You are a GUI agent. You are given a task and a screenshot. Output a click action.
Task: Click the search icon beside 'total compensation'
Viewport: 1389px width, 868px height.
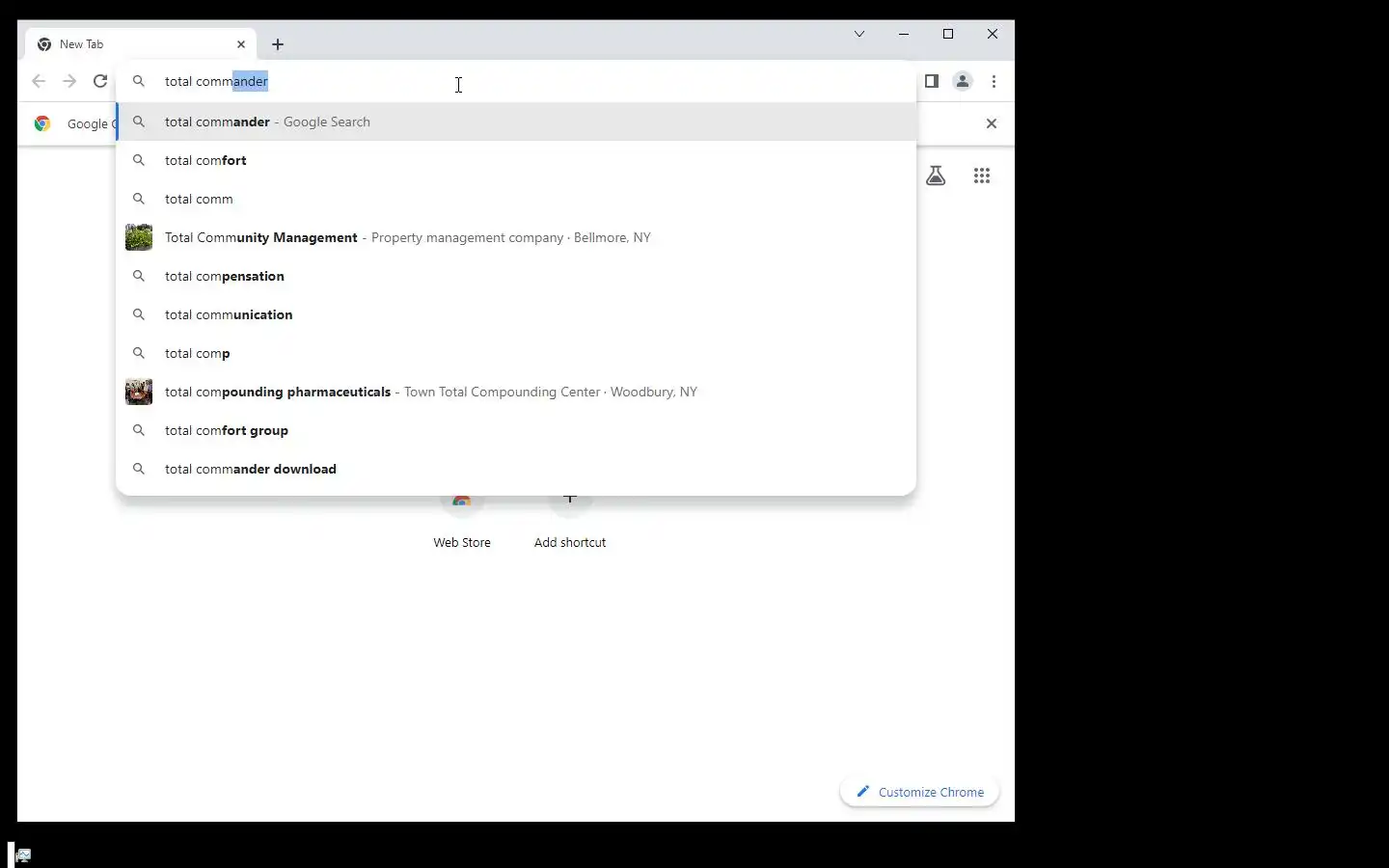click(139, 276)
